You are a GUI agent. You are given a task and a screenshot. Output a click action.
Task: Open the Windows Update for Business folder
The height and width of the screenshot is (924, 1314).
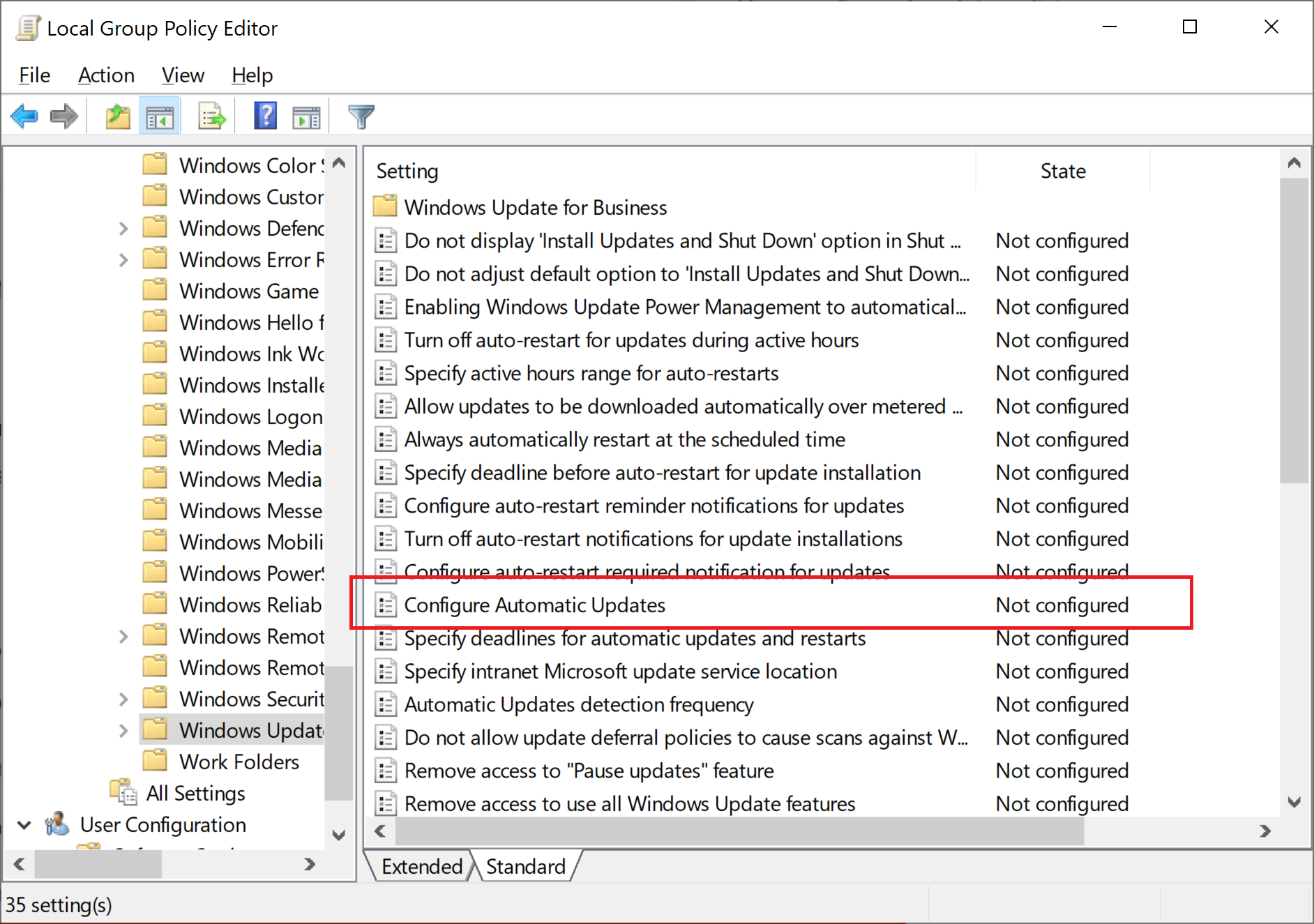point(534,207)
